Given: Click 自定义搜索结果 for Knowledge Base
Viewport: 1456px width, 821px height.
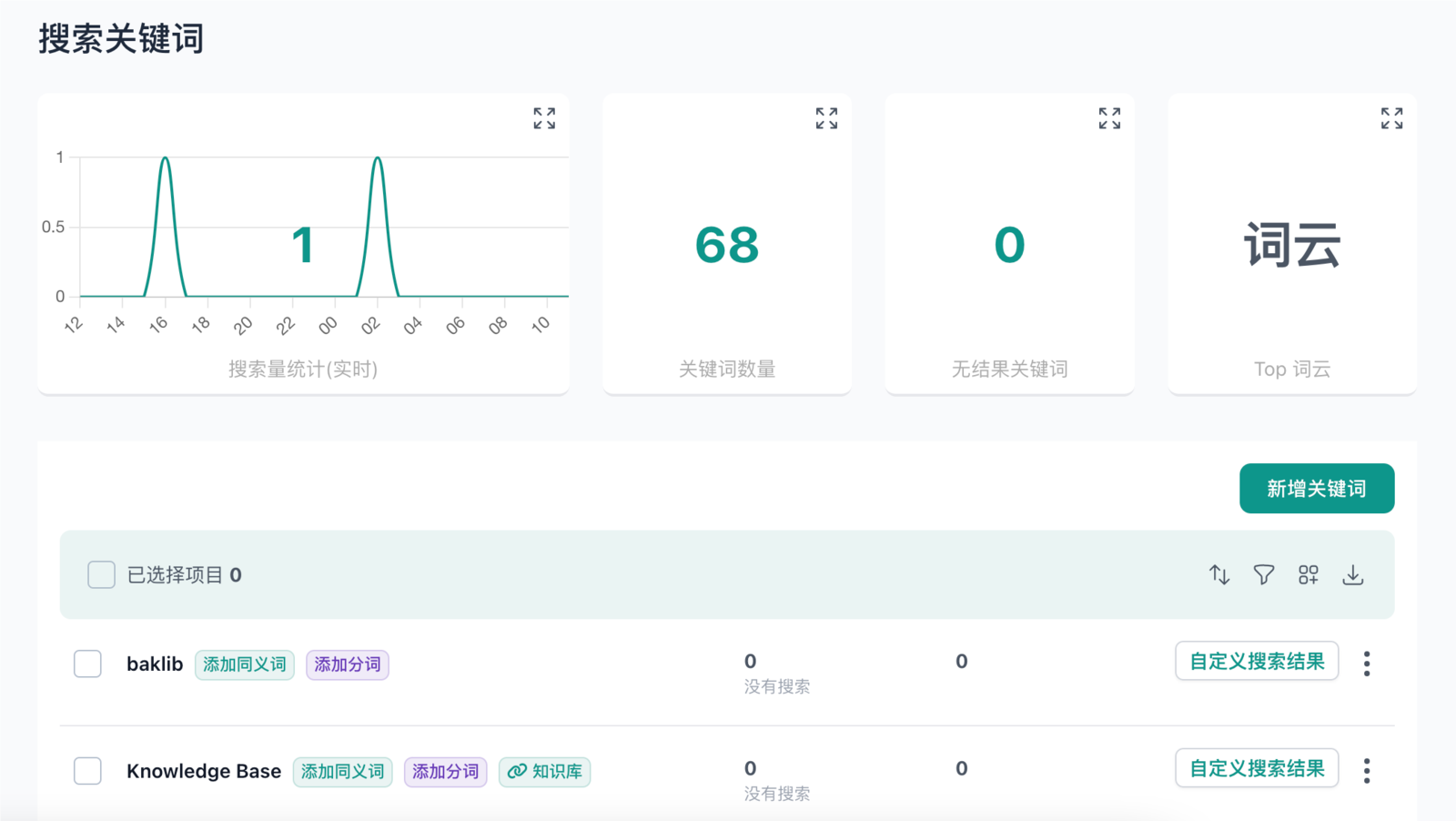Looking at the screenshot, I should (x=1257, y=768).
